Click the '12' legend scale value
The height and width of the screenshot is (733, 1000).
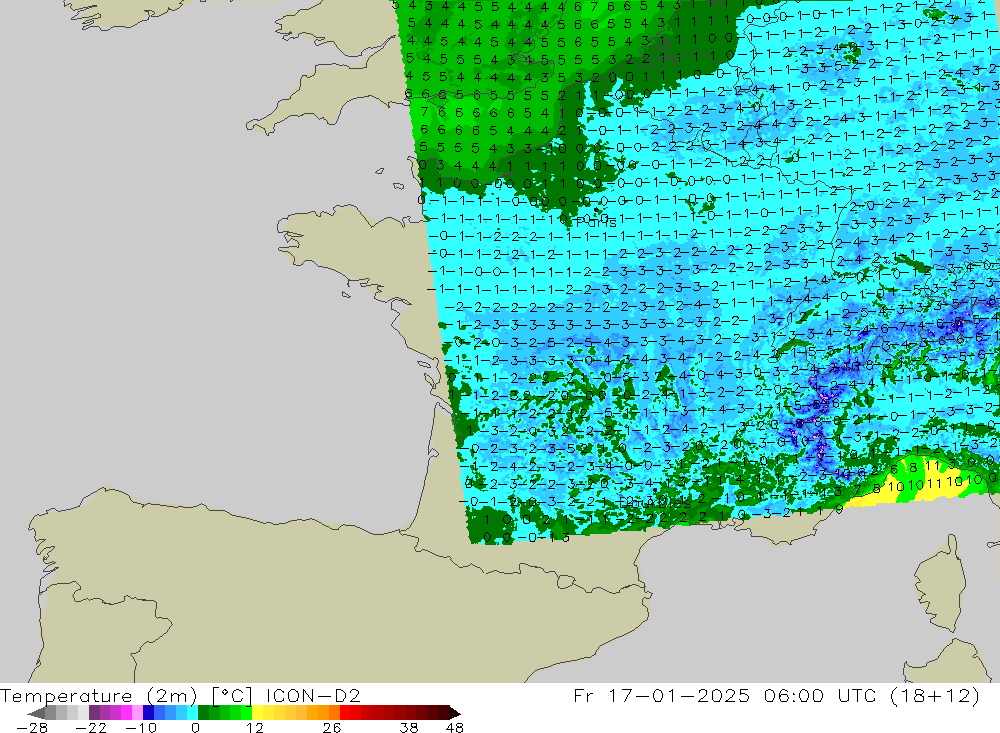tap(254, 727)
